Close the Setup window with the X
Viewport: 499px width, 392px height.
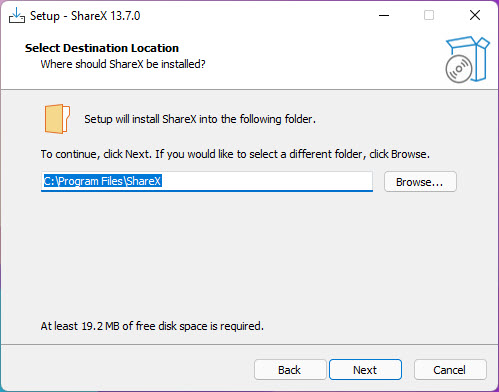pyautogui.click(x=475, y=15)
